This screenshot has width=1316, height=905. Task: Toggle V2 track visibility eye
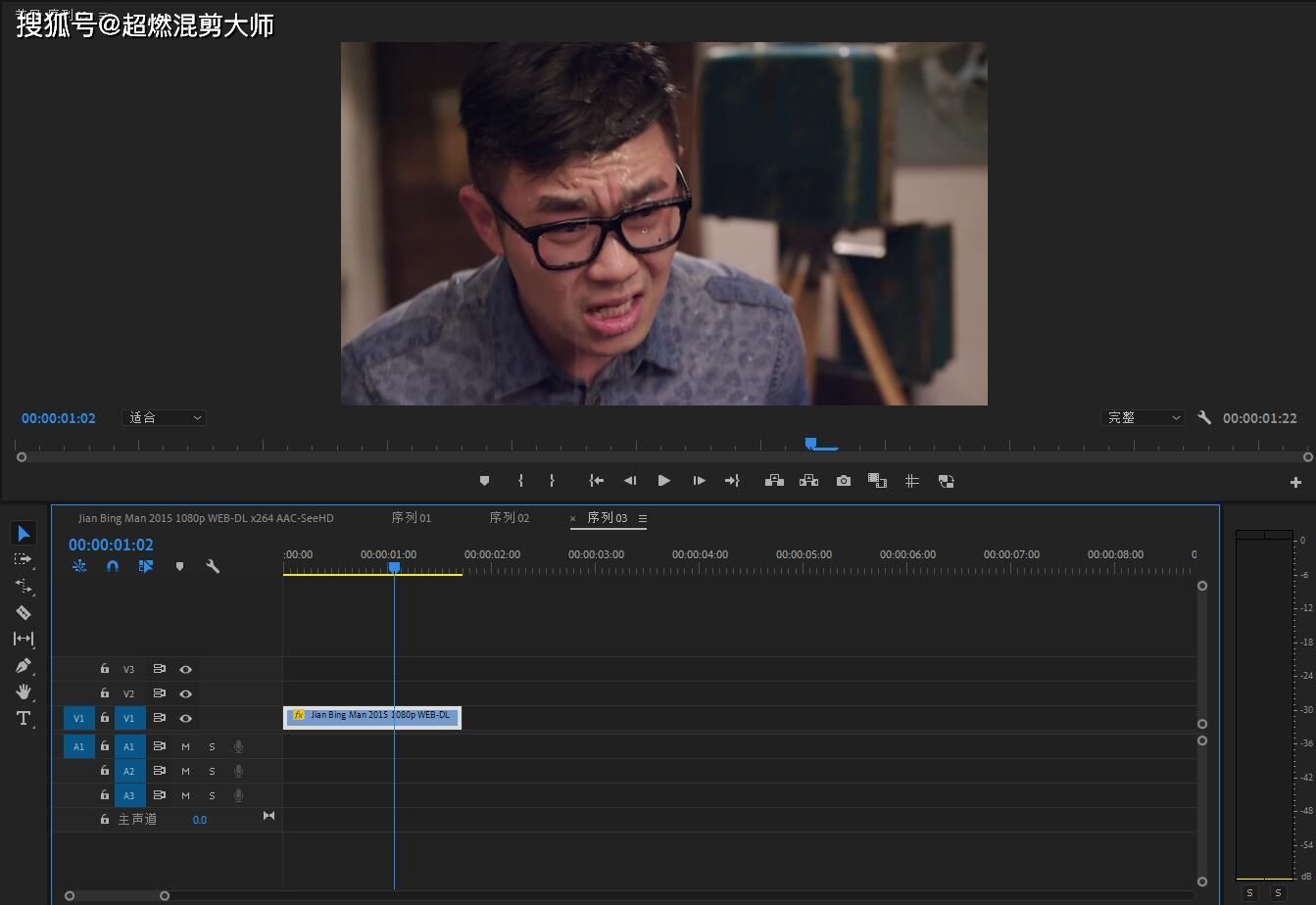tap(185, 693)
